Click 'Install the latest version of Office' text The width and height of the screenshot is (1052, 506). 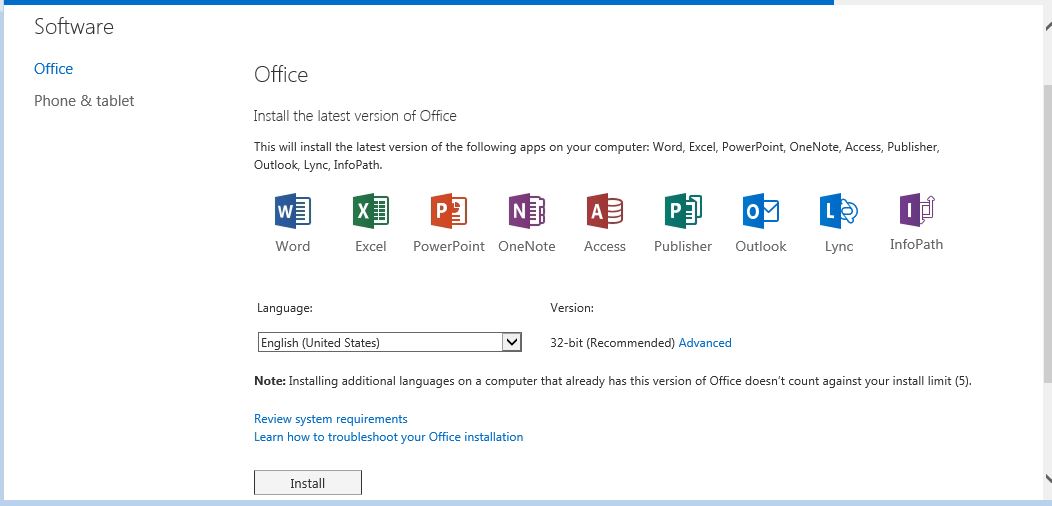point(355,115)
